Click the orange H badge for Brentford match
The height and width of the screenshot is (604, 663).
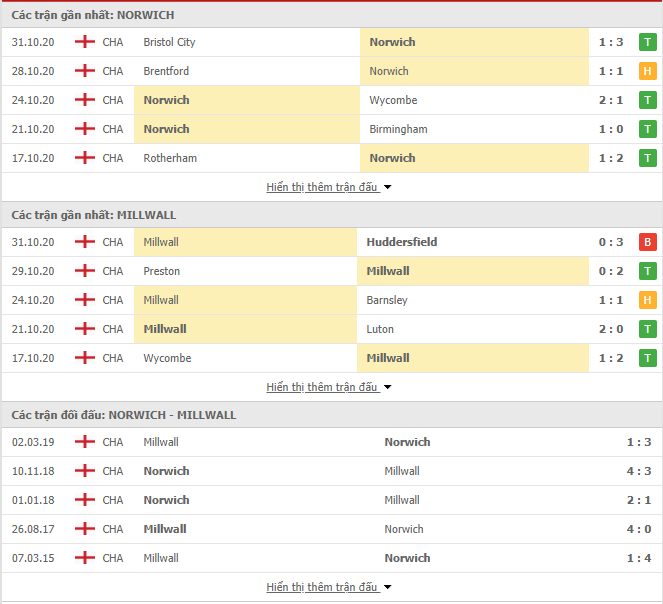647,71
